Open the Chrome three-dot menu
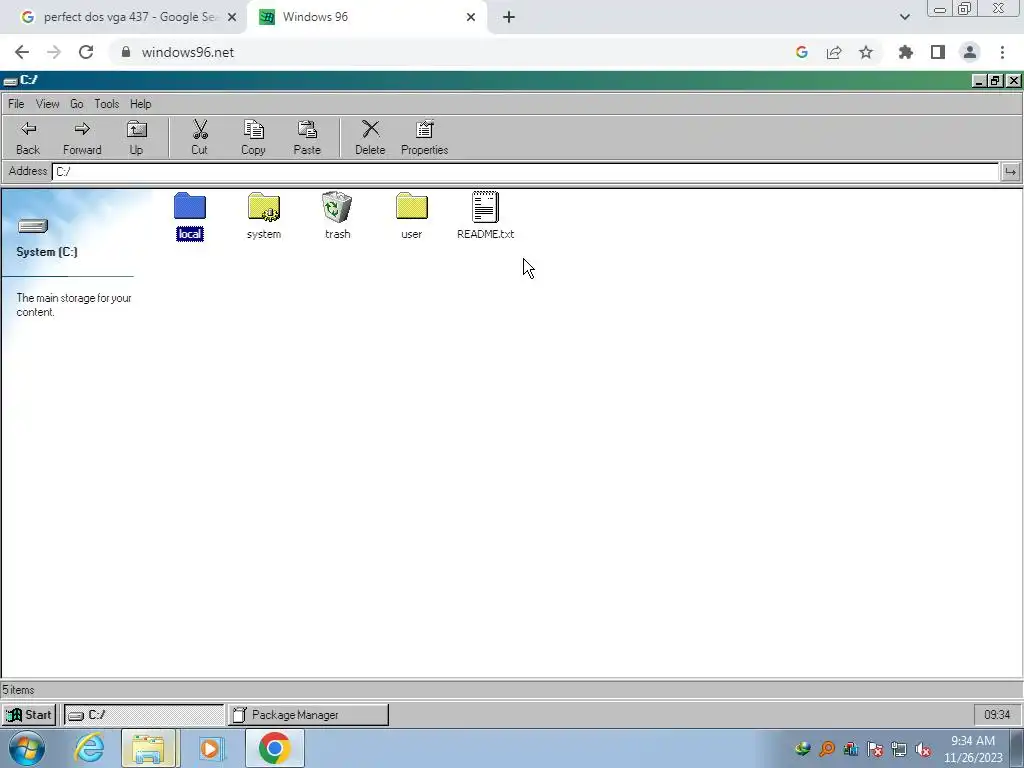 (1002, 52)
